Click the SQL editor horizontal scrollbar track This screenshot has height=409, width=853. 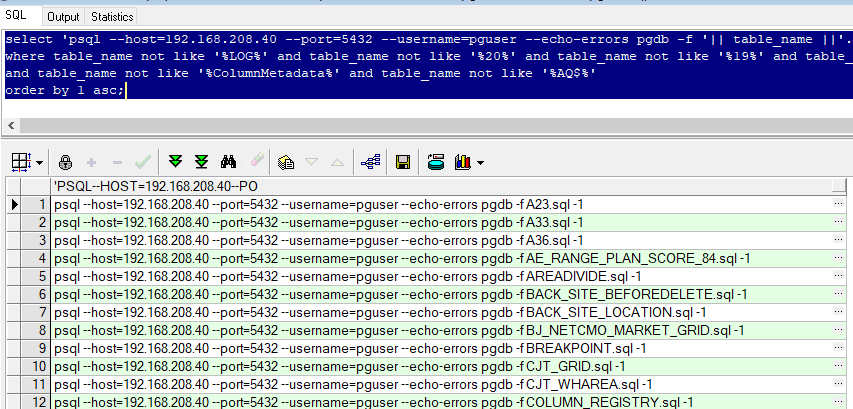tap(436, 126)
